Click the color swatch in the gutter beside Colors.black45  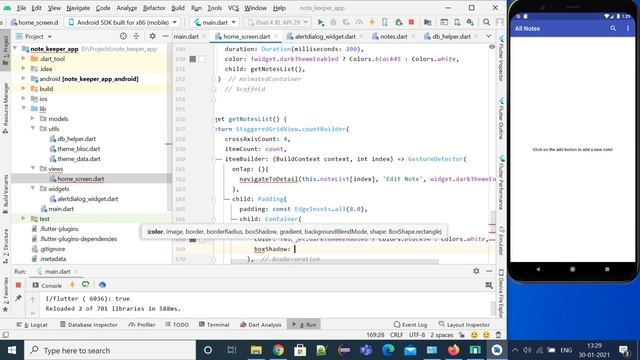pyautogui.click(x=193, y=59)
